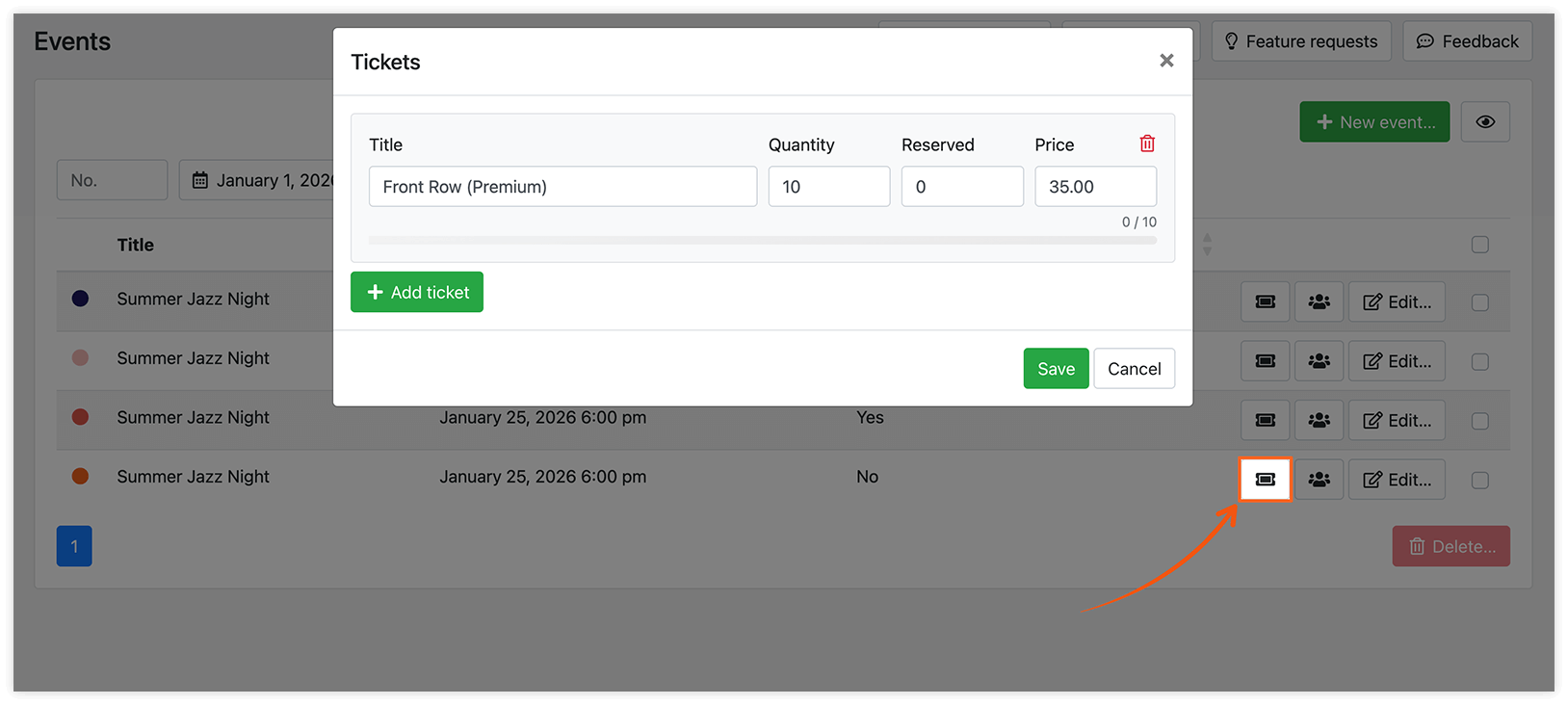Close the Tickets dialog with X
This screenshot has width=1568, height=705.
1166,61
